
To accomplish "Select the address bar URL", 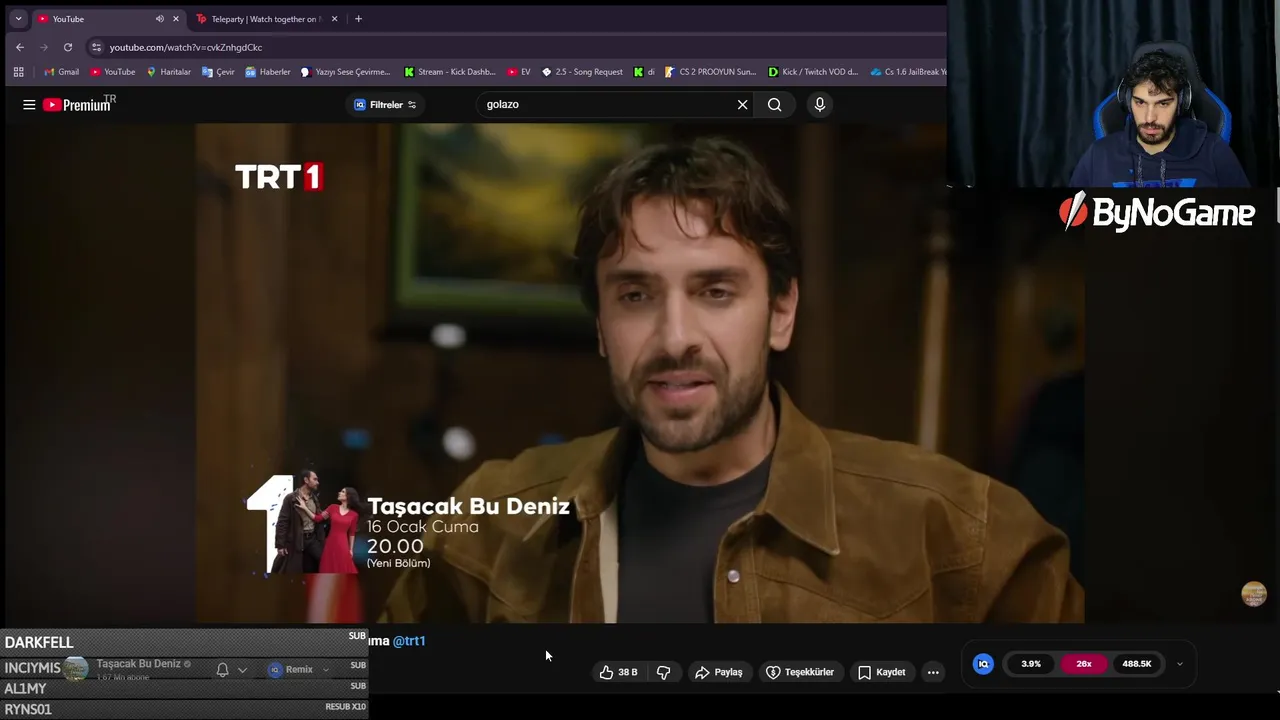I will tap(186, 47).
